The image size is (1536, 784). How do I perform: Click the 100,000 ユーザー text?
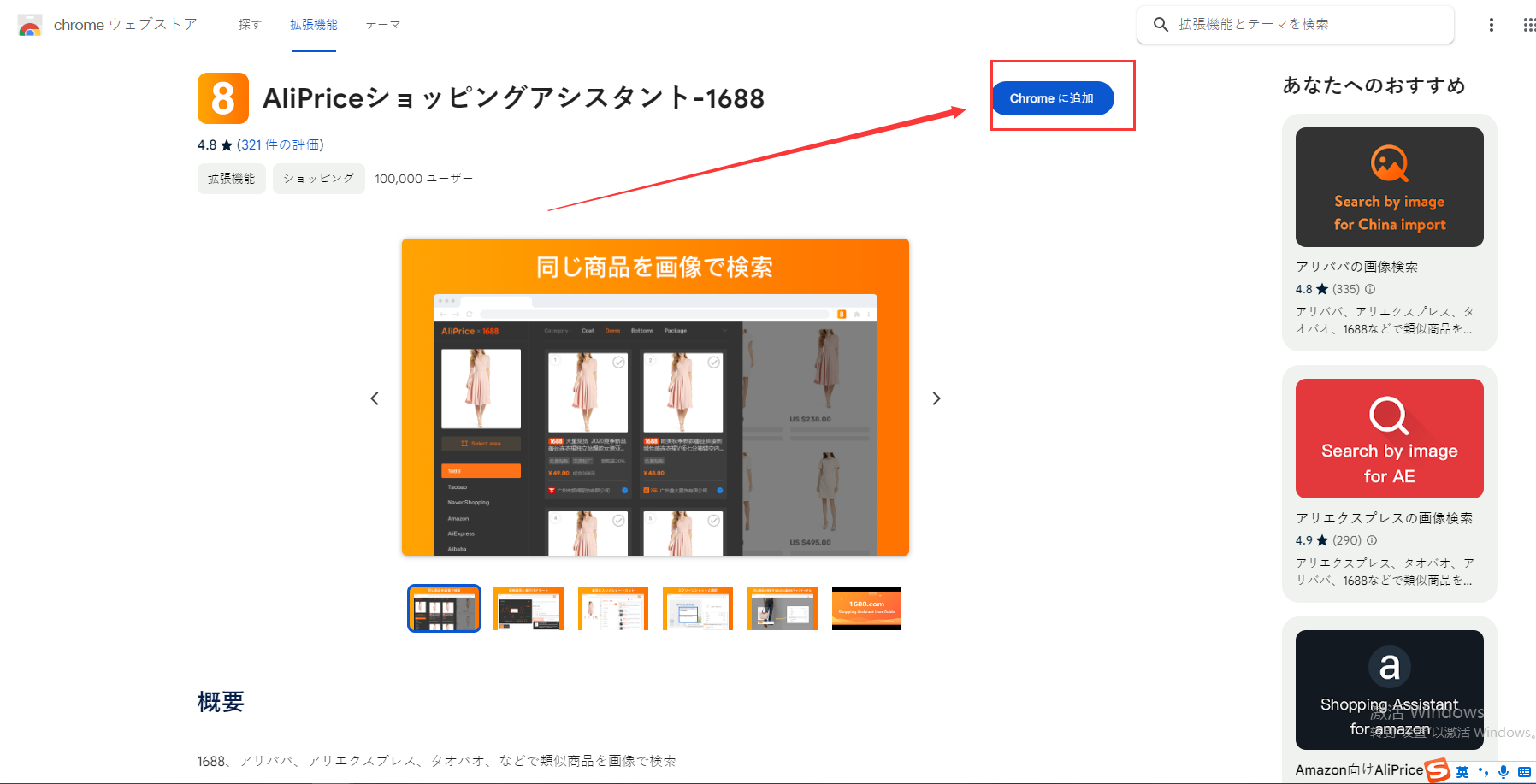tap(423, 179)
